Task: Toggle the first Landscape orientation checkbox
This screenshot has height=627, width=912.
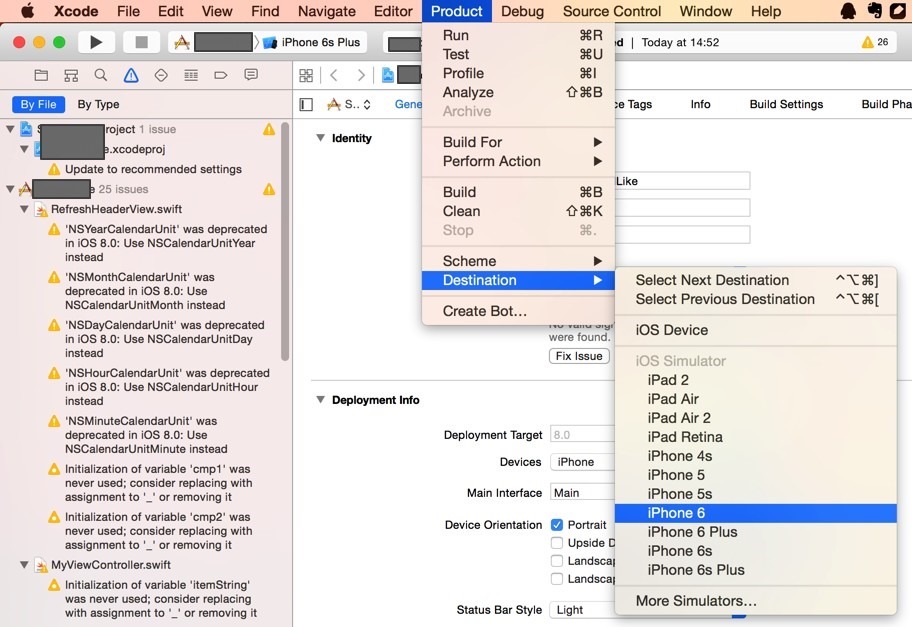Action: coord(557,561)
